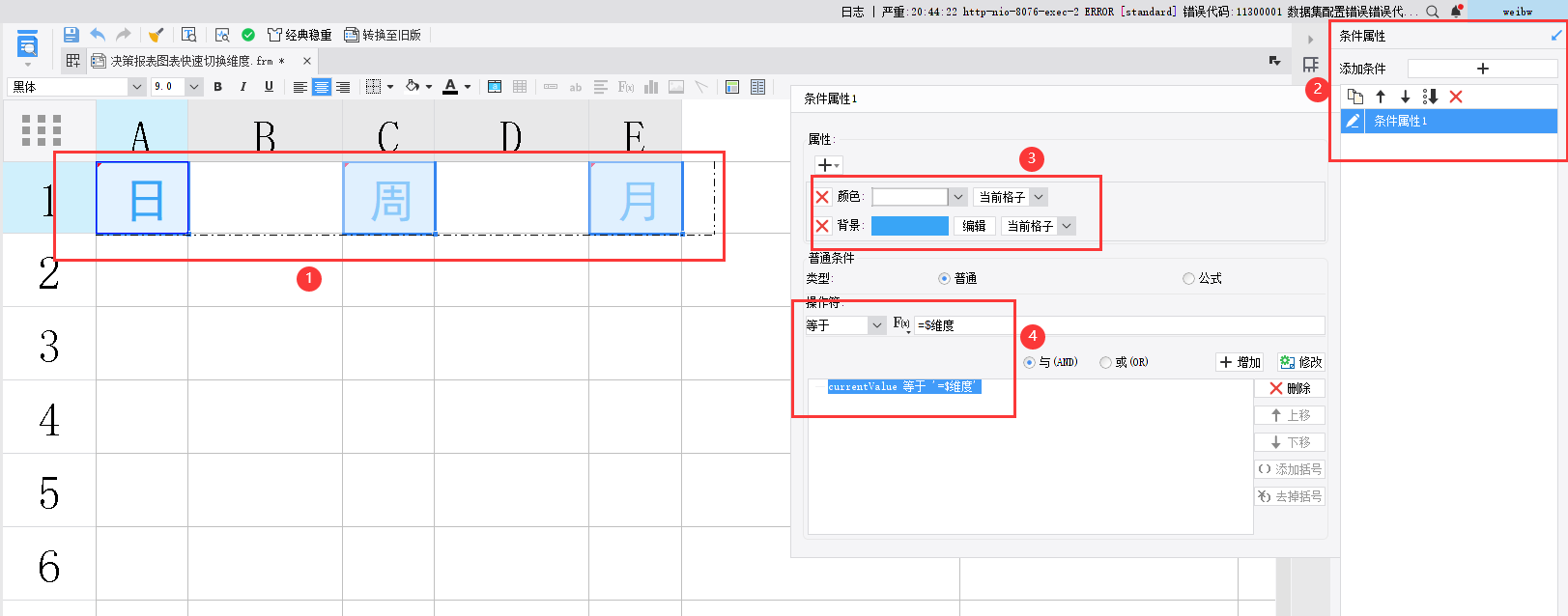Open the add-property plus dropdown under 属性

829,165
